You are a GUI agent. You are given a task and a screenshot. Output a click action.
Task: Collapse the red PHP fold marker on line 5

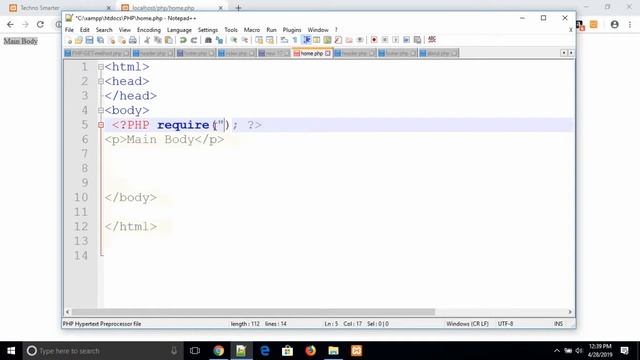click(101, 125)
